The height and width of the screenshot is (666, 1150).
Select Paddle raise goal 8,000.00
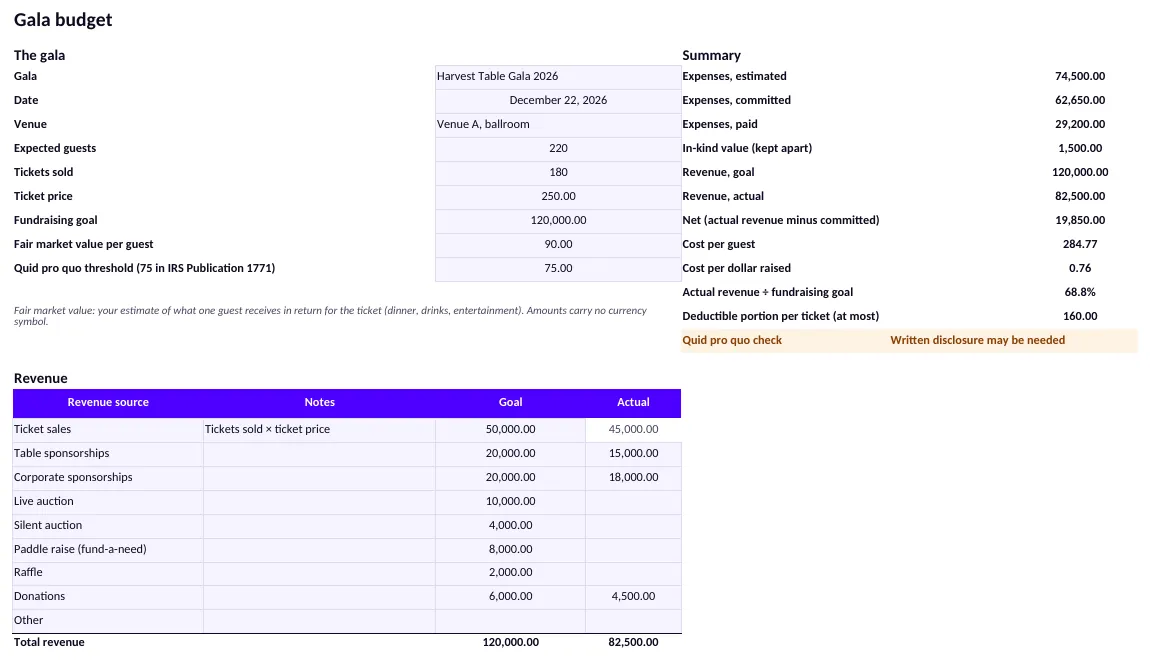[x=510, y=549]
